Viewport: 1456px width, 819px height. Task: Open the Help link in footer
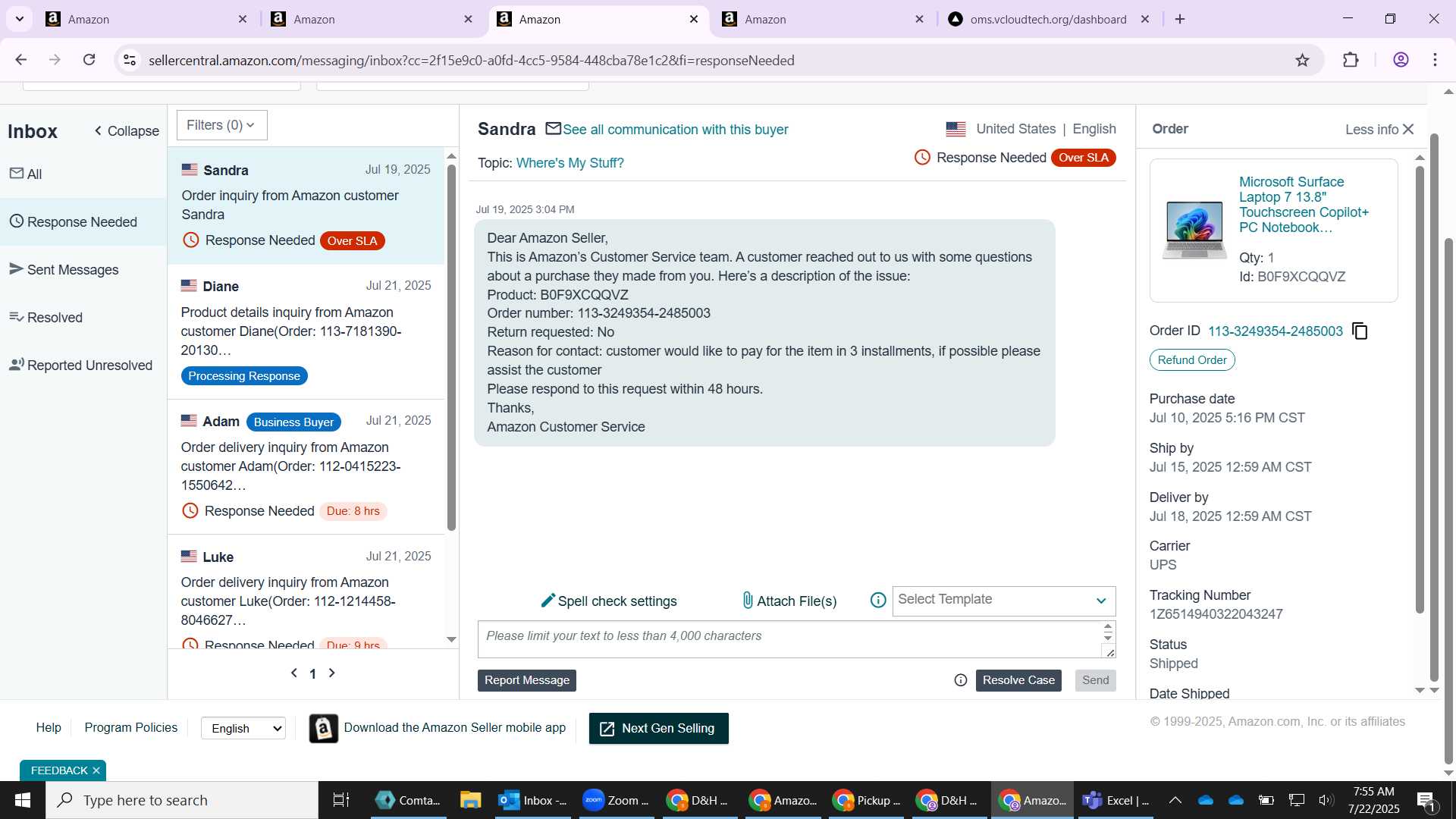tap(49, 728)
